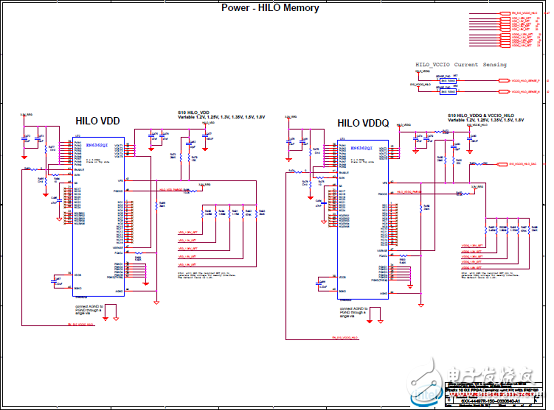Click the connect AGND to PGND note on left

click(89, 310)
